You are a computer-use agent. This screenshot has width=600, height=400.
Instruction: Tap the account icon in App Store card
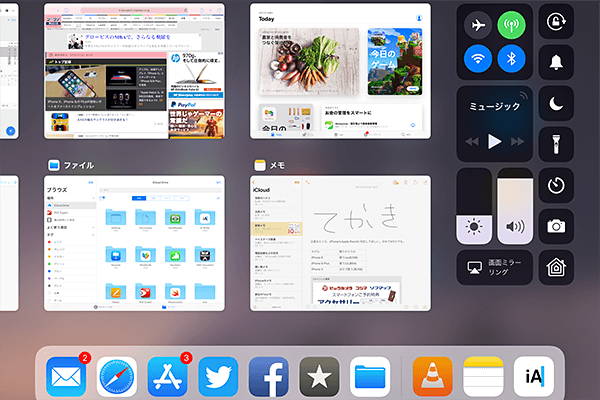[419, 18]
